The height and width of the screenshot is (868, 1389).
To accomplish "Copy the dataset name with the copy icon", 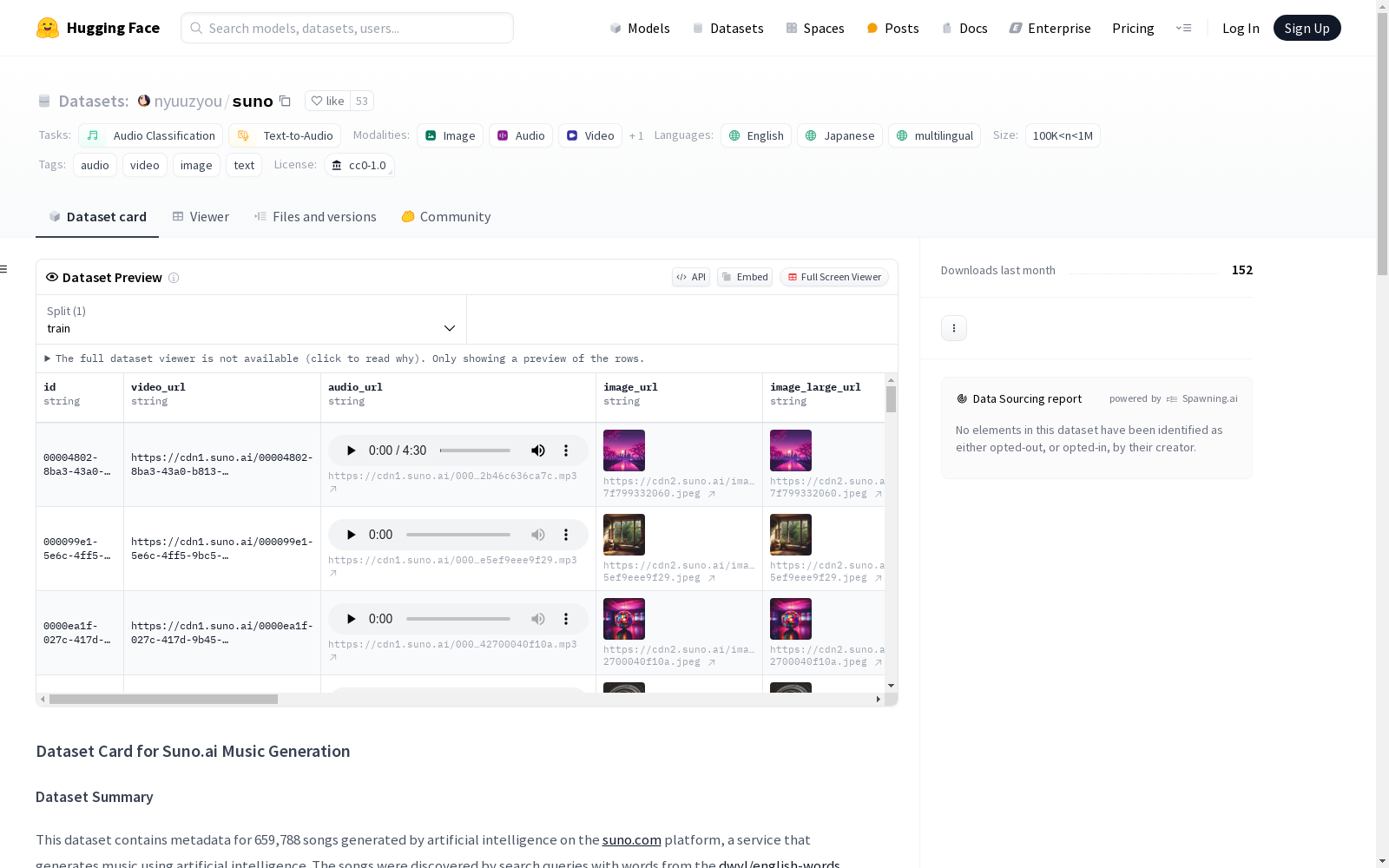I will [x=285, y=101].
